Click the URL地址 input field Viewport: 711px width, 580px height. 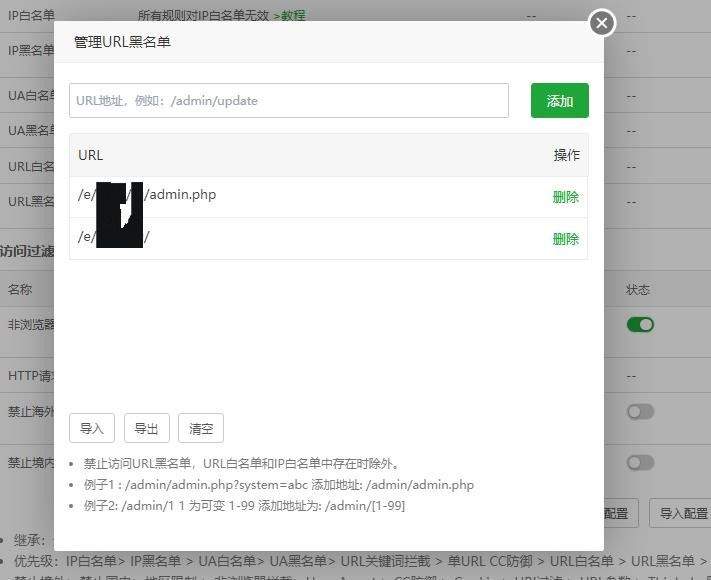point(288,101)
